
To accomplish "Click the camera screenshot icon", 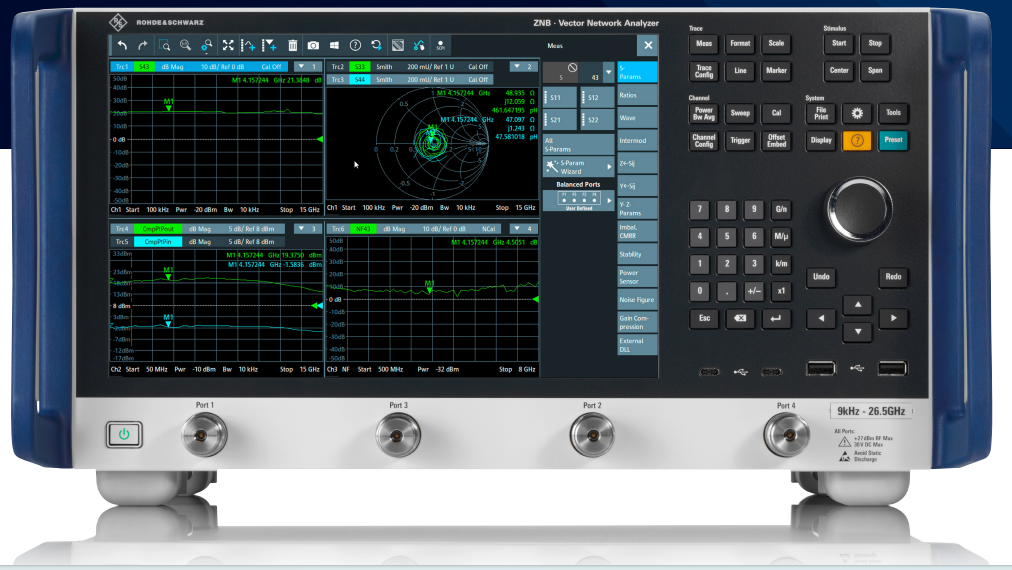I will point(313,46).
